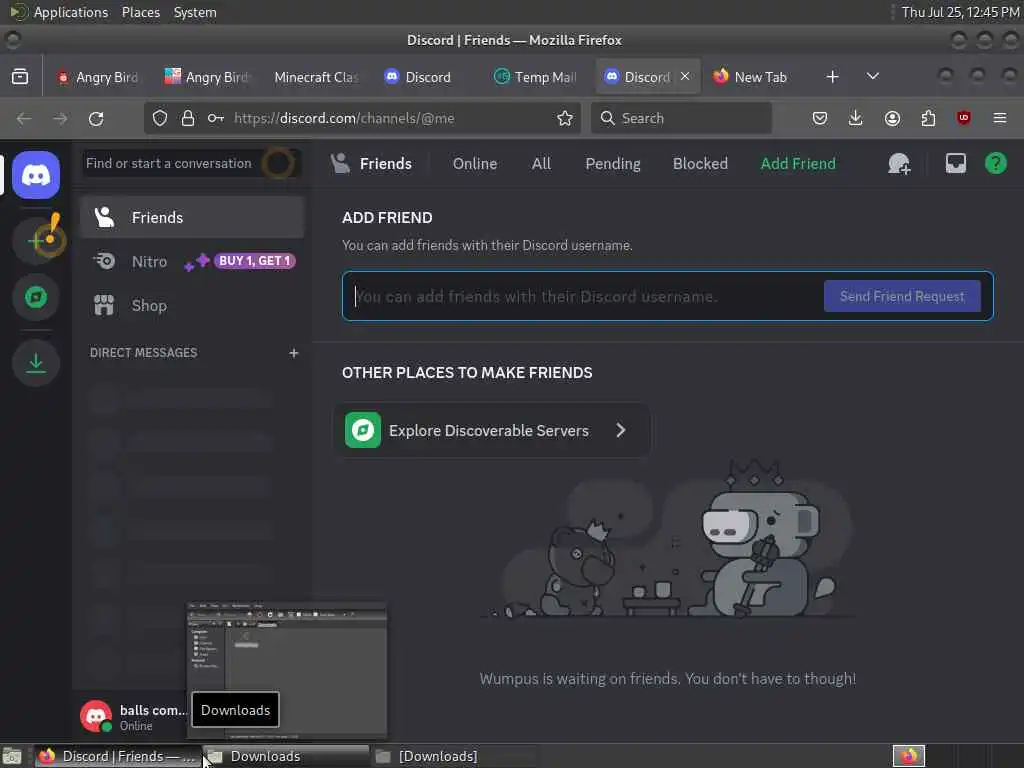This screenshot has width=1024, height=768.
Task: Bookmark this page with the star icon
Action: (565, 118)
